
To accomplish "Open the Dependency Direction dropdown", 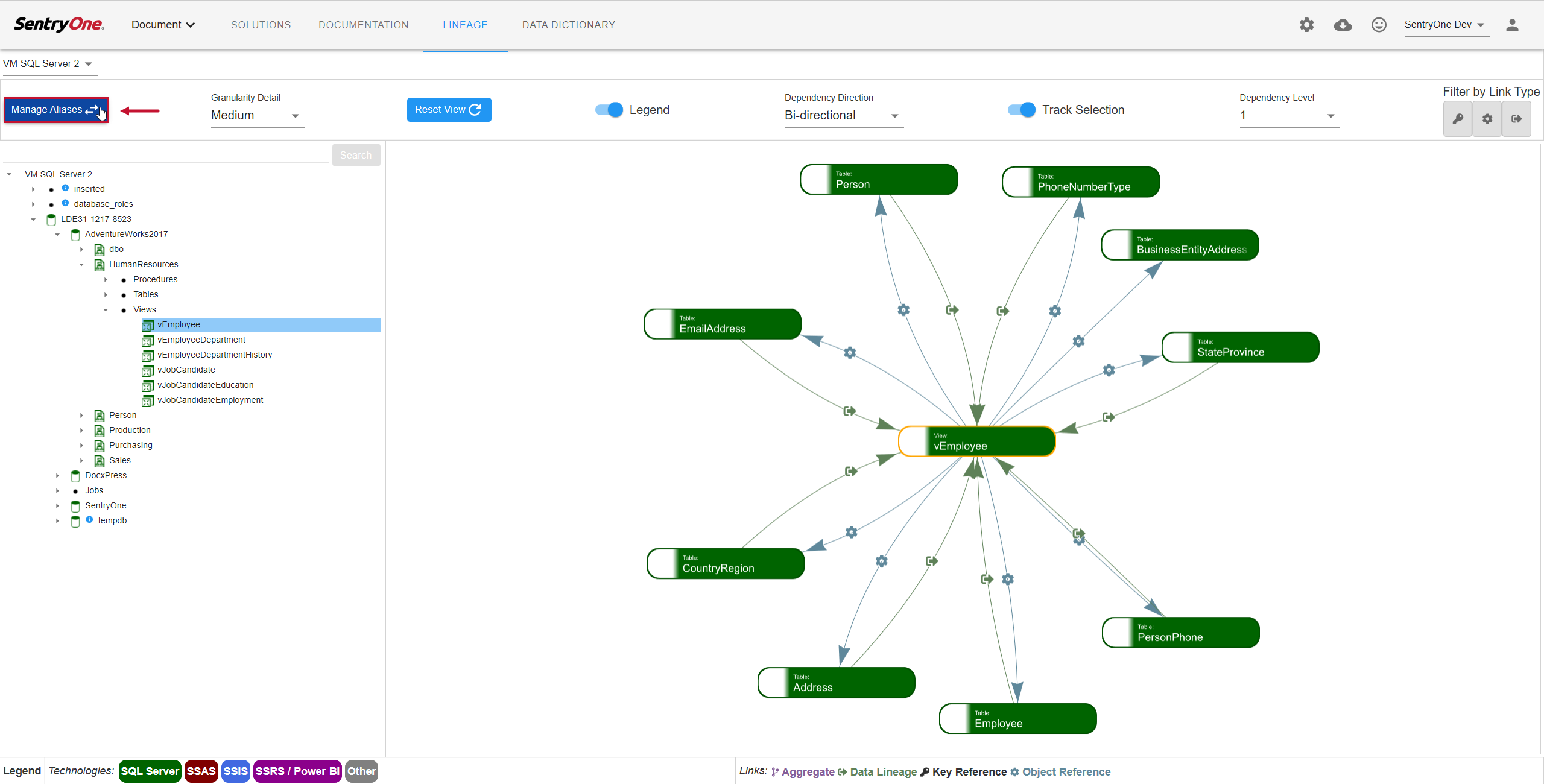I will click(843, 115).
